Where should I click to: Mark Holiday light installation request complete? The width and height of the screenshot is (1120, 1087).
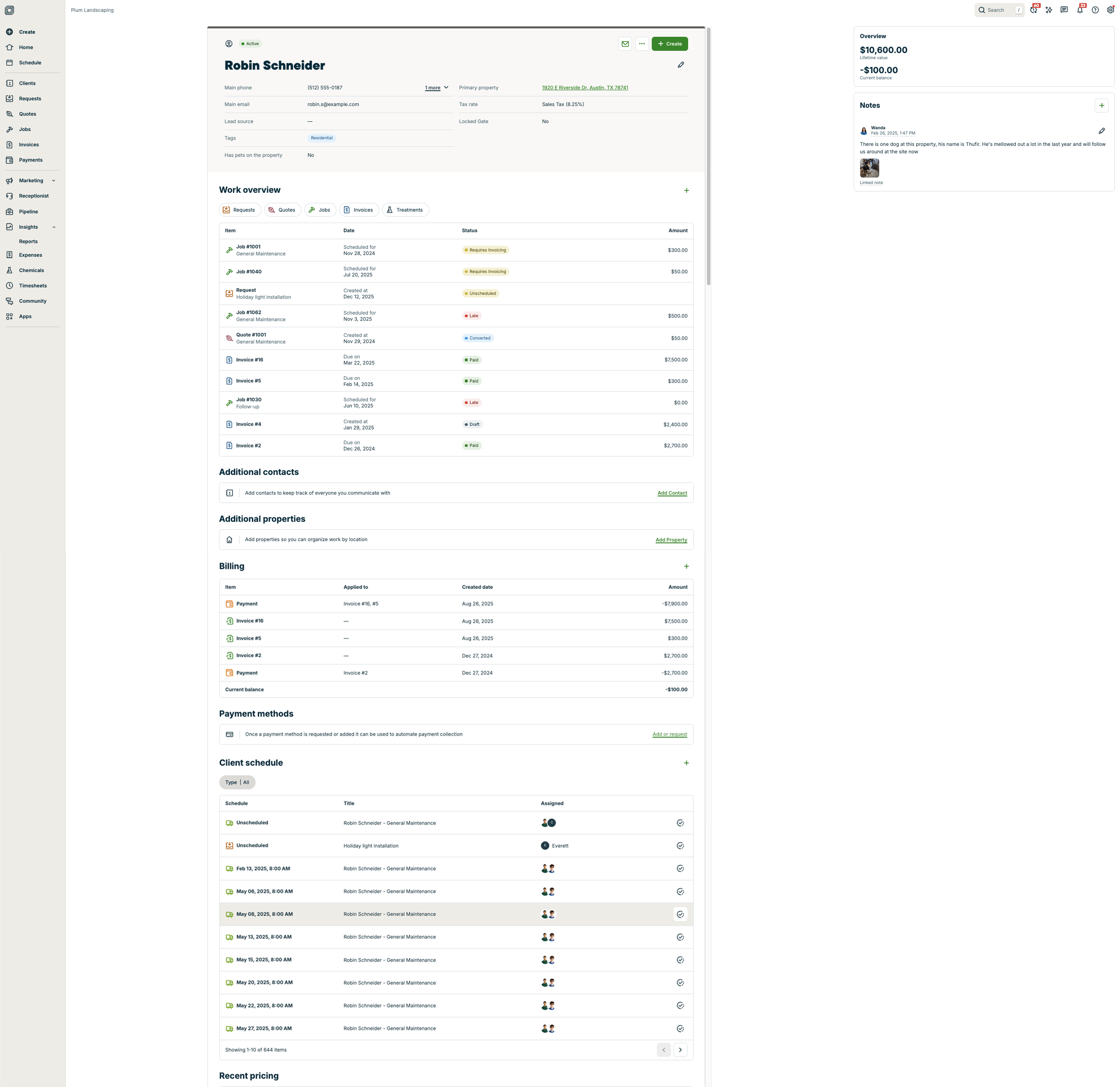coord(680,846)
